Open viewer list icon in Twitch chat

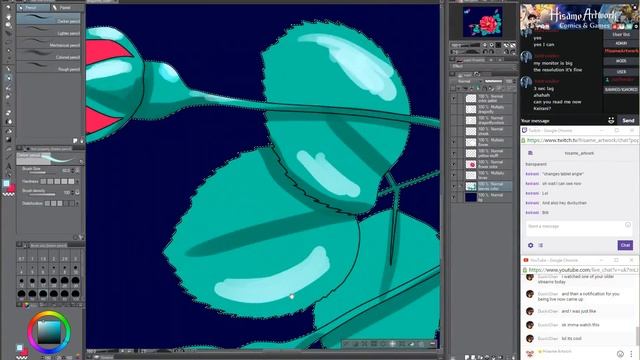[541, 245]
